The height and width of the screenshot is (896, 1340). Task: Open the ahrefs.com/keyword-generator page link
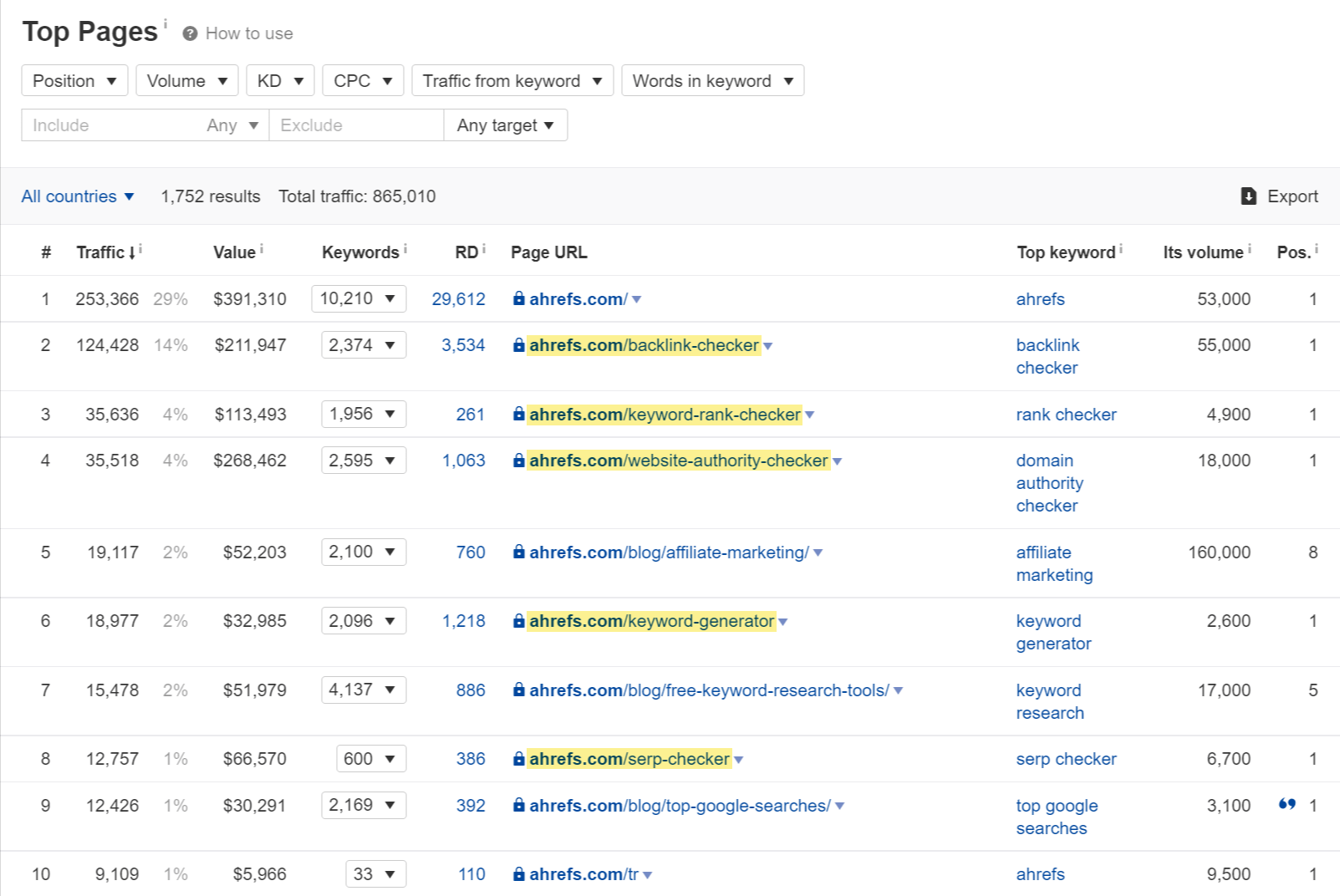[652, 621]
